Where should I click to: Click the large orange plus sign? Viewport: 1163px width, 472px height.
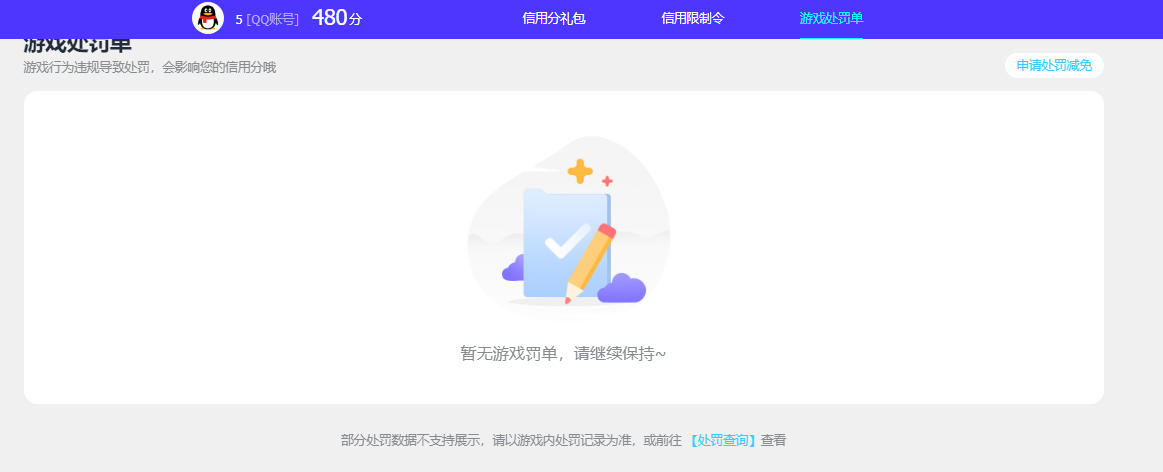580,171
